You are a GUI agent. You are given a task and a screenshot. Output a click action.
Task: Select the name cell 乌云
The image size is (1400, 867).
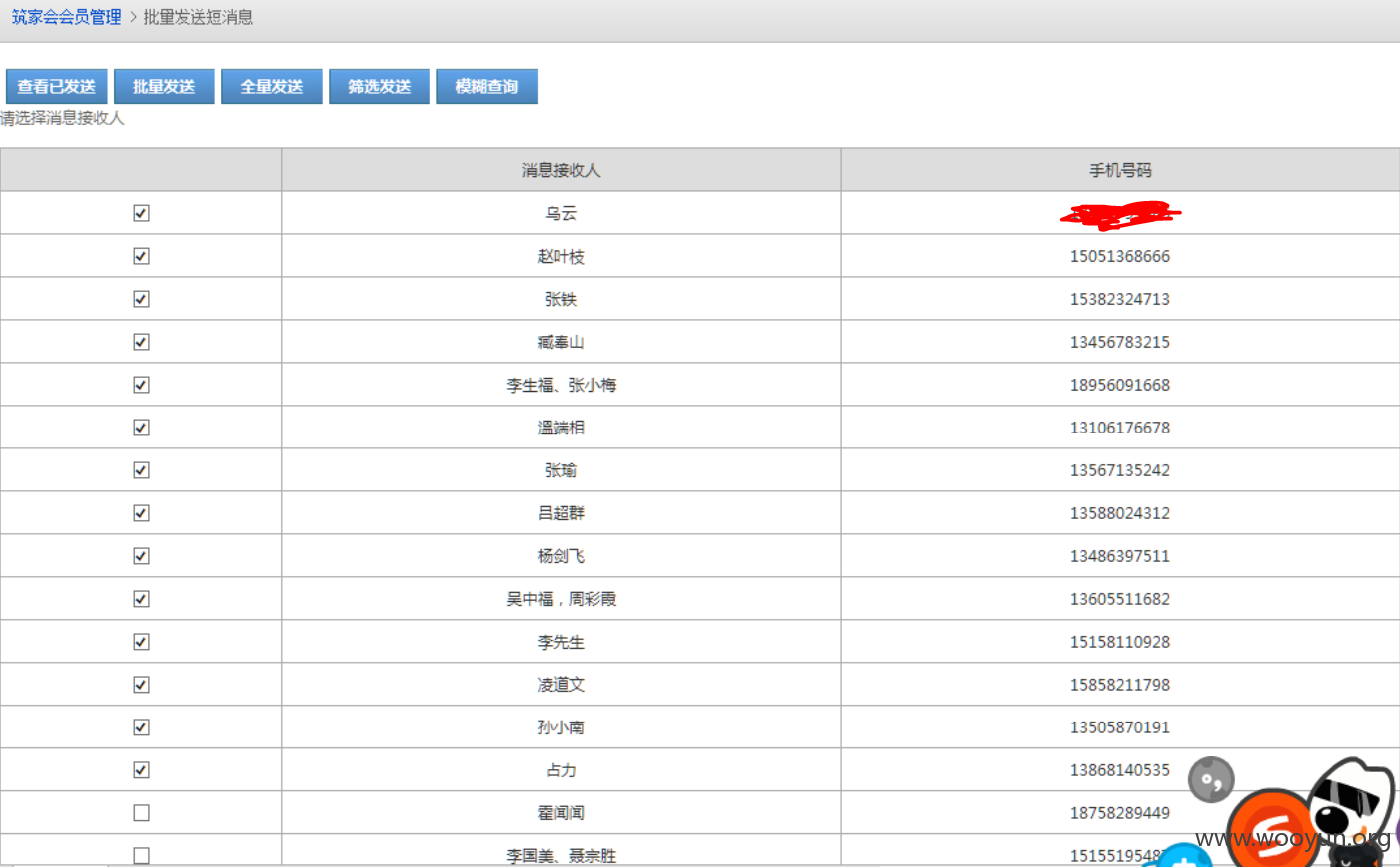[x=561, y=213]
